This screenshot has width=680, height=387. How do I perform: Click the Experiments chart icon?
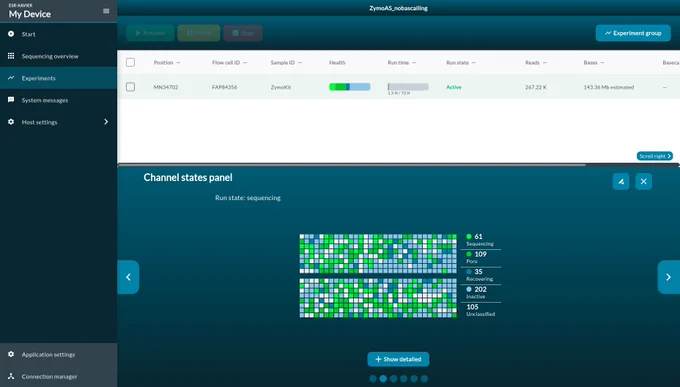pyautogui.click(x=11, y=78)
